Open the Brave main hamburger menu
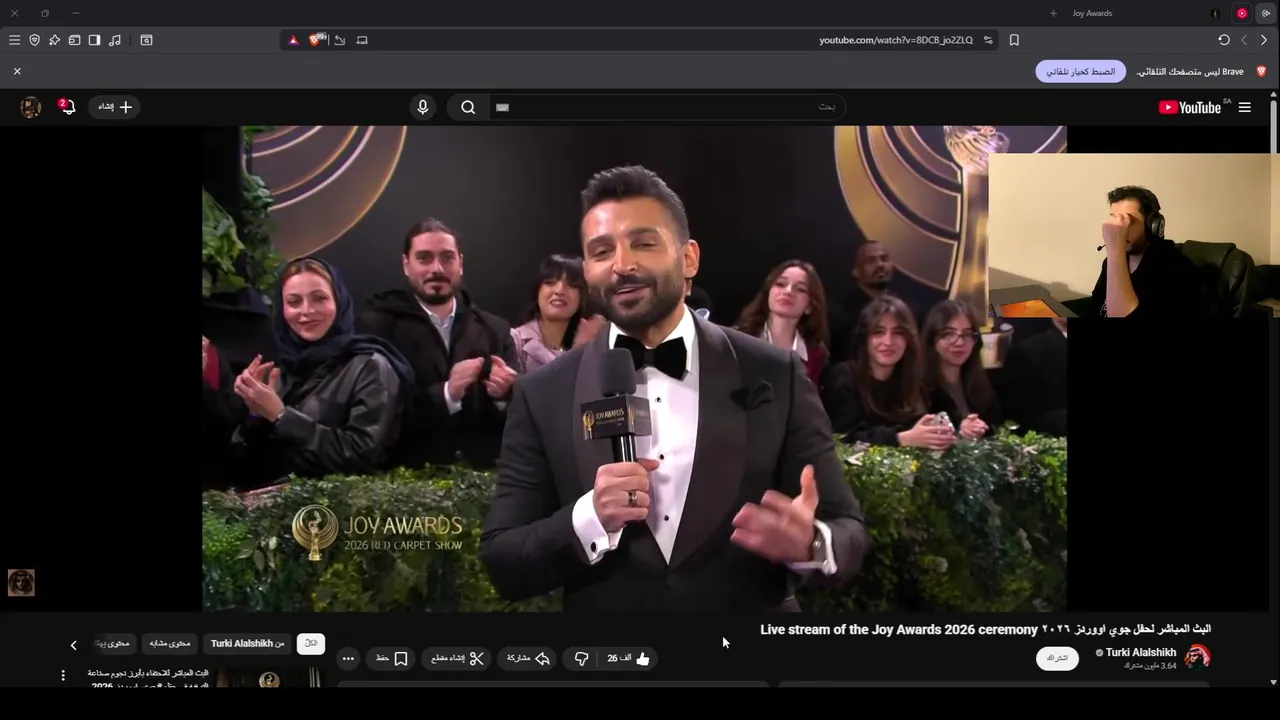This screenshot has height=720, width=1280. (x=14, y=40)
